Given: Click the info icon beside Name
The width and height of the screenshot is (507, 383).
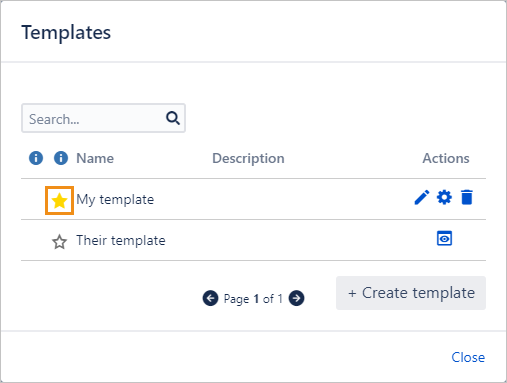Looking at the screenshot, I should pos(61,158).
